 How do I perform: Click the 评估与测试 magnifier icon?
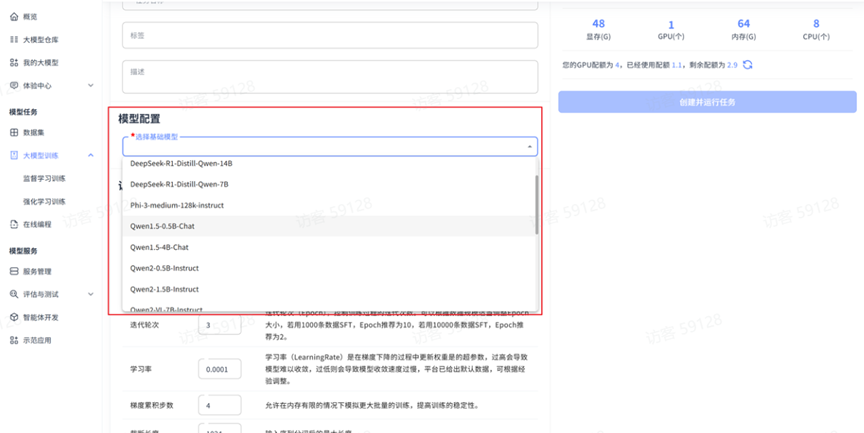14,295
